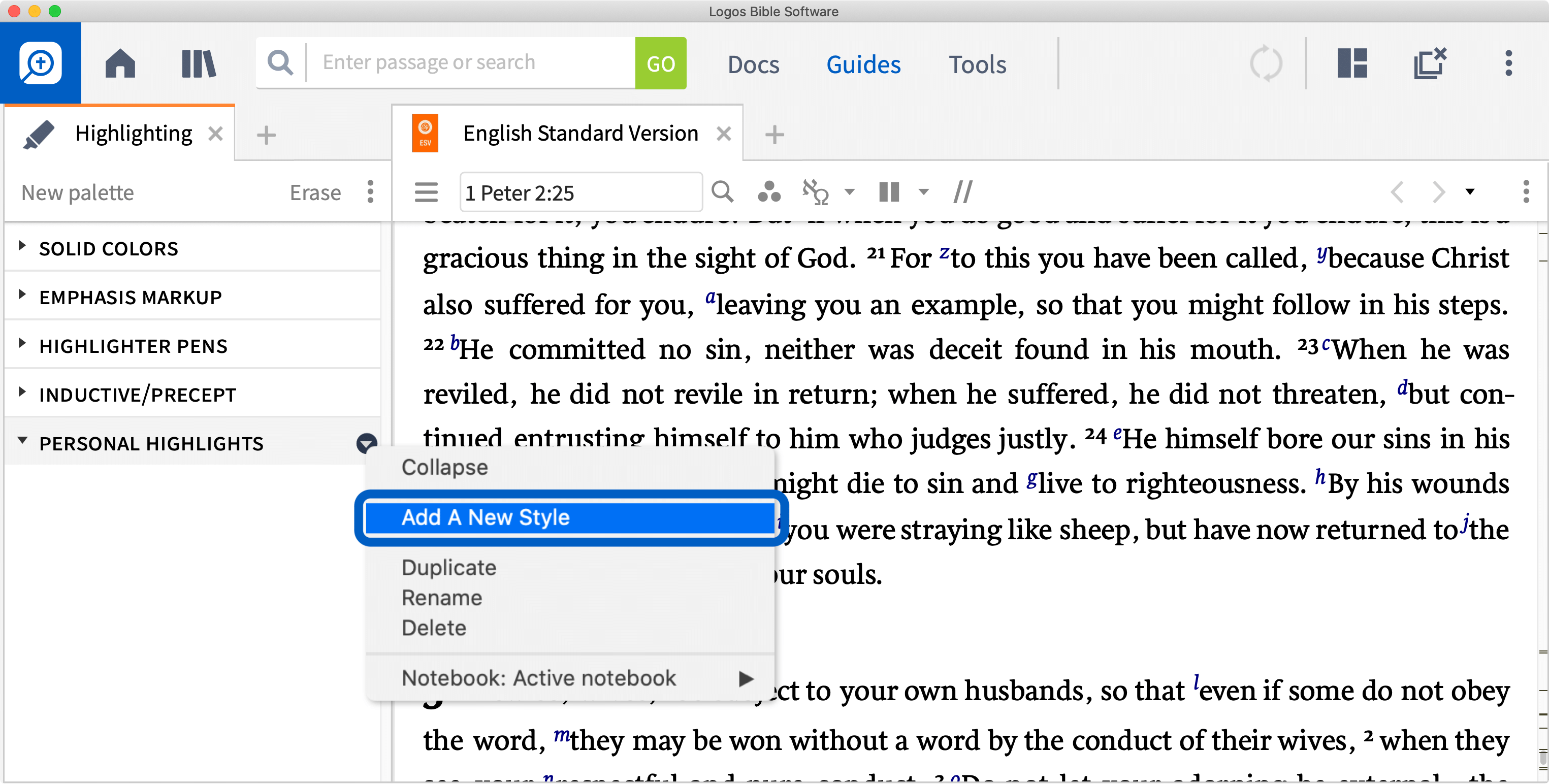1549x784 pixels.
Task: Click the magnifier in the command box
Action: click(280, 62)
